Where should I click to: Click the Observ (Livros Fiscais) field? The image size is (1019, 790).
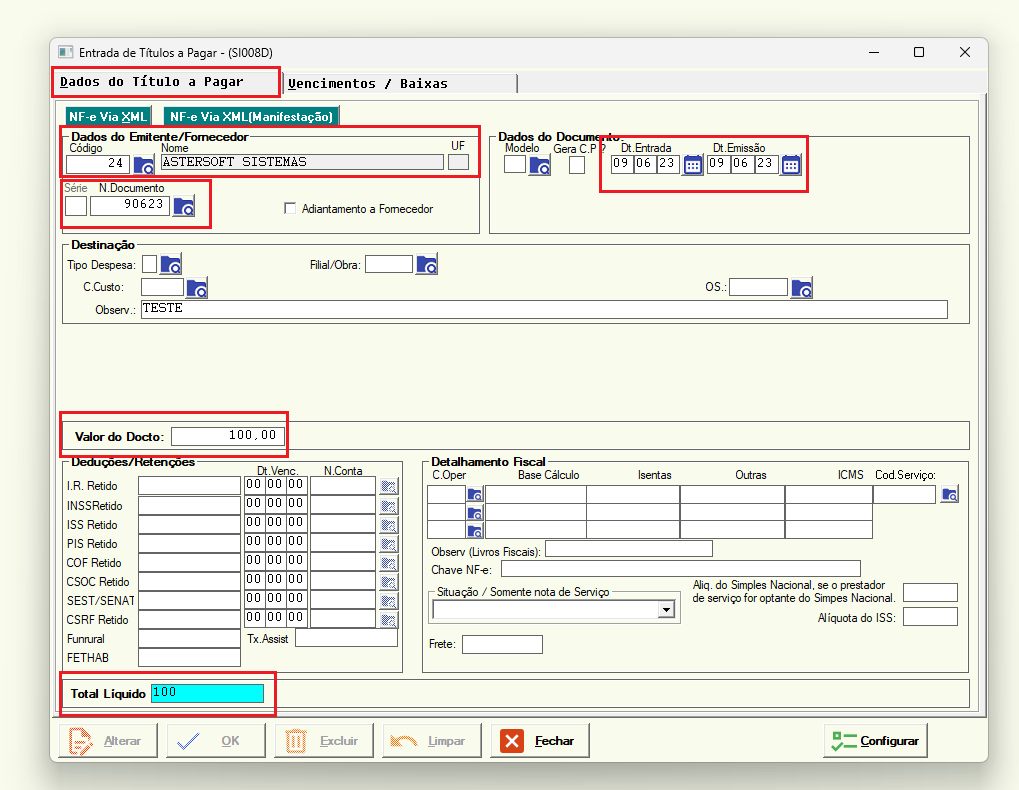(x=629, y=550)
